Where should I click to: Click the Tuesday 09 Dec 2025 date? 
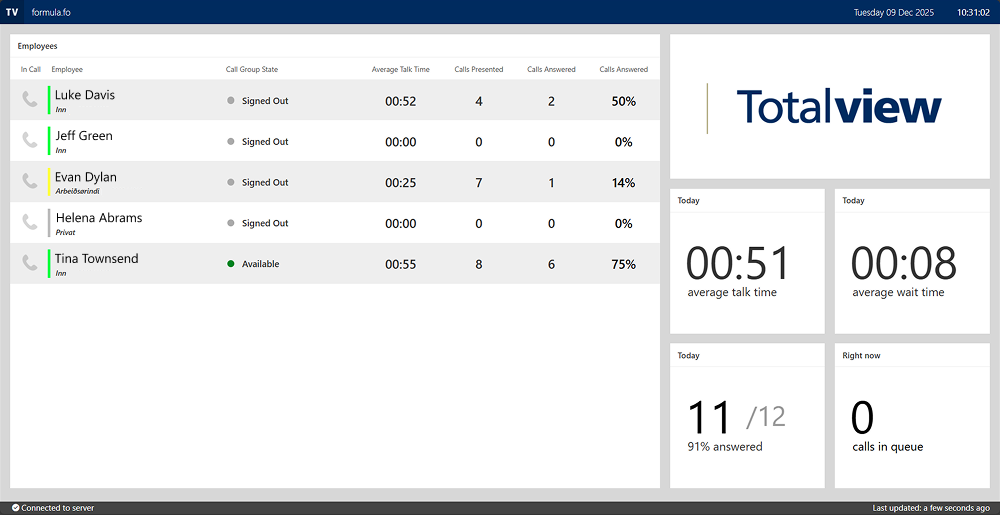(x=892, y=12)
